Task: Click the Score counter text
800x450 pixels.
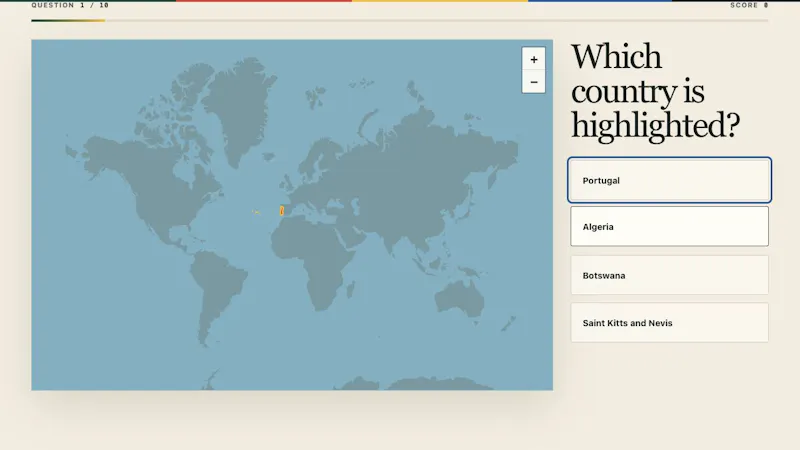Action: (749, 5)
